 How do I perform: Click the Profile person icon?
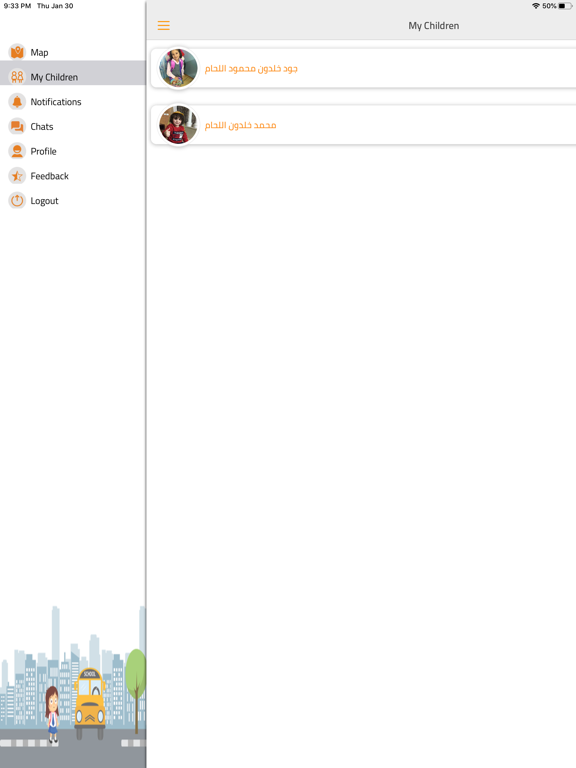pos(17,151)
